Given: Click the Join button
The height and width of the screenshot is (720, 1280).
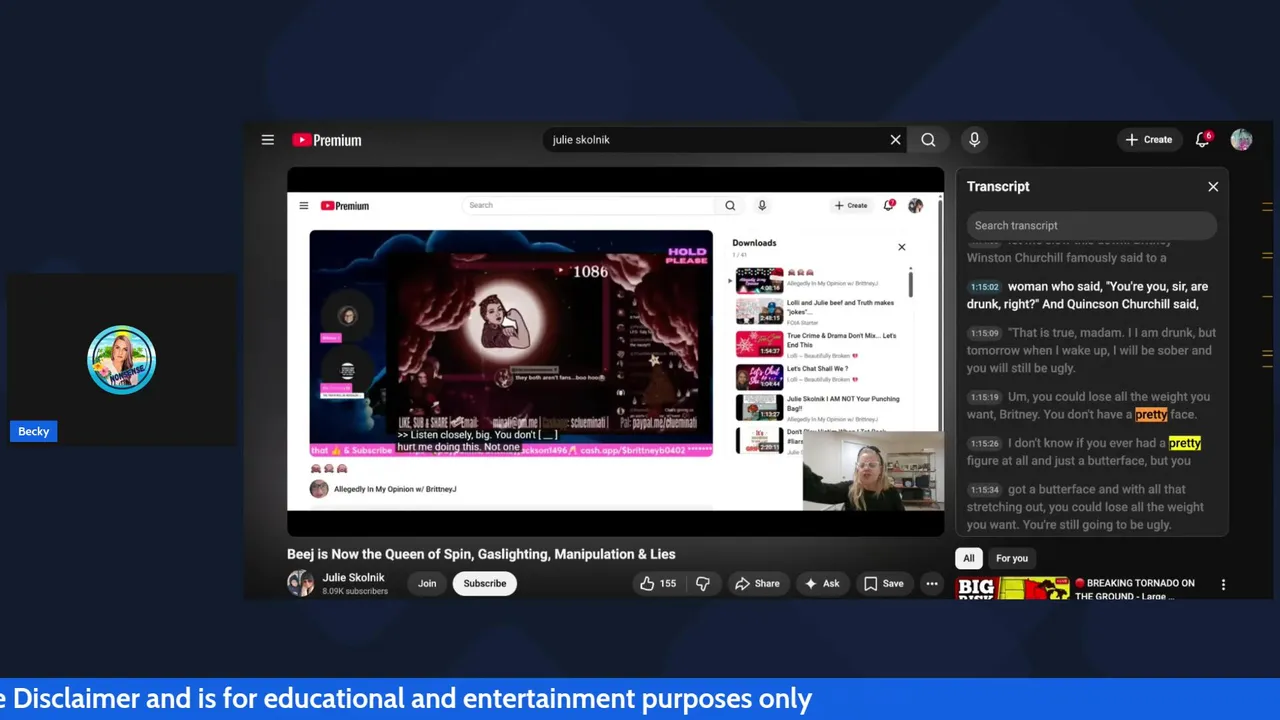Looking at the screenshot, I should tap(427, 583).
